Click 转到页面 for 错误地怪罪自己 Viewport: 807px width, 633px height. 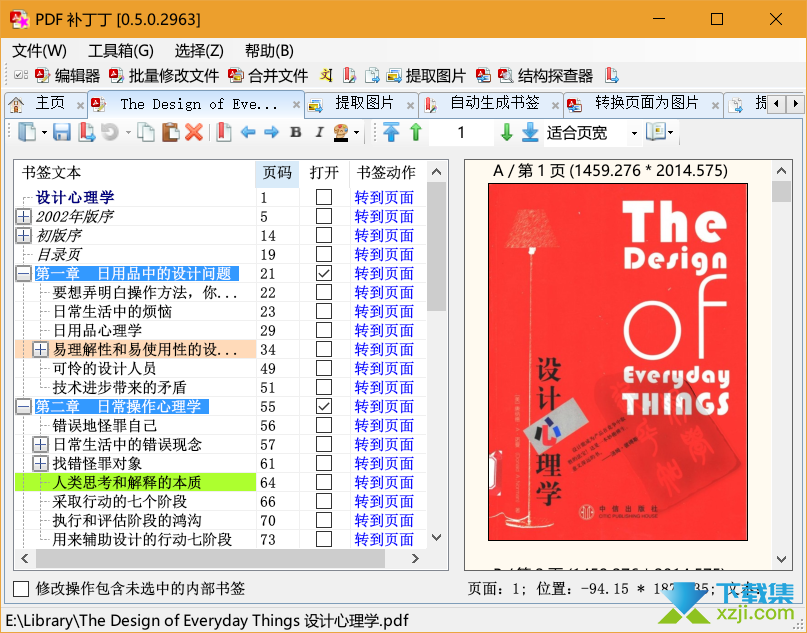point(384,426)
